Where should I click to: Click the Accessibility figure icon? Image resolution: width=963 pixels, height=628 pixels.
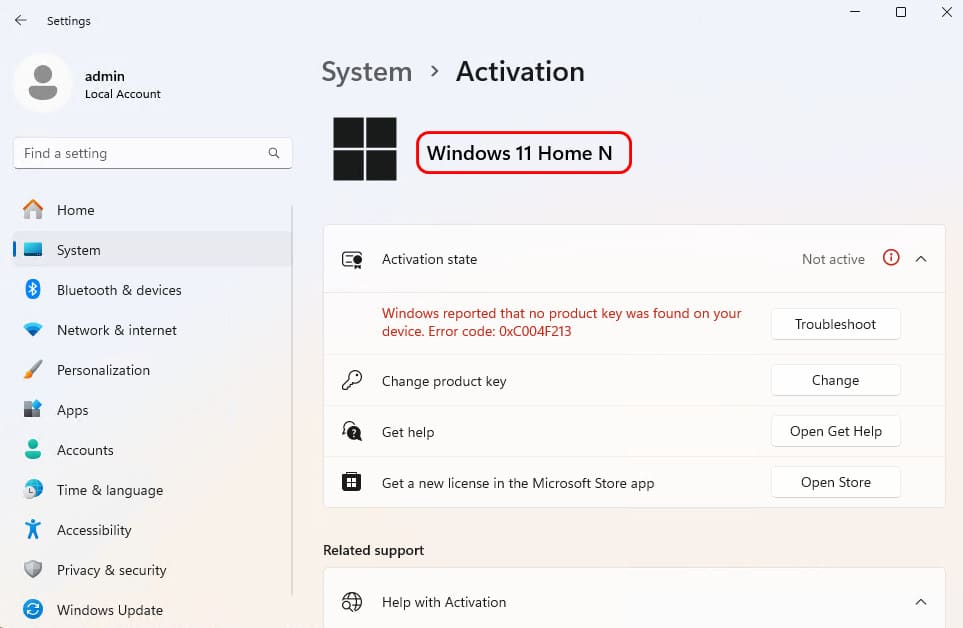click(33, 529)
